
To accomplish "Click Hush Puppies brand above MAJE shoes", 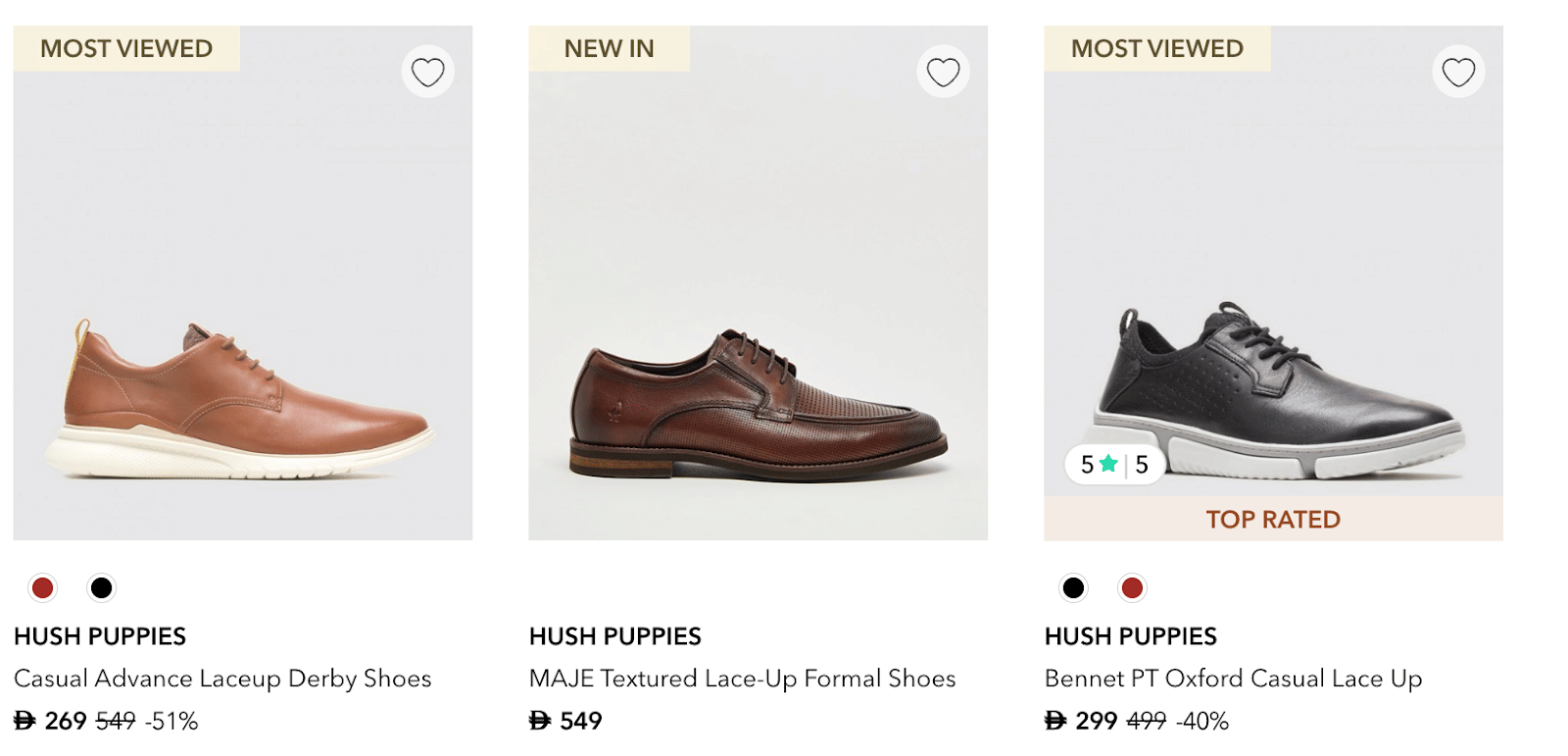I will click(614, 636).
